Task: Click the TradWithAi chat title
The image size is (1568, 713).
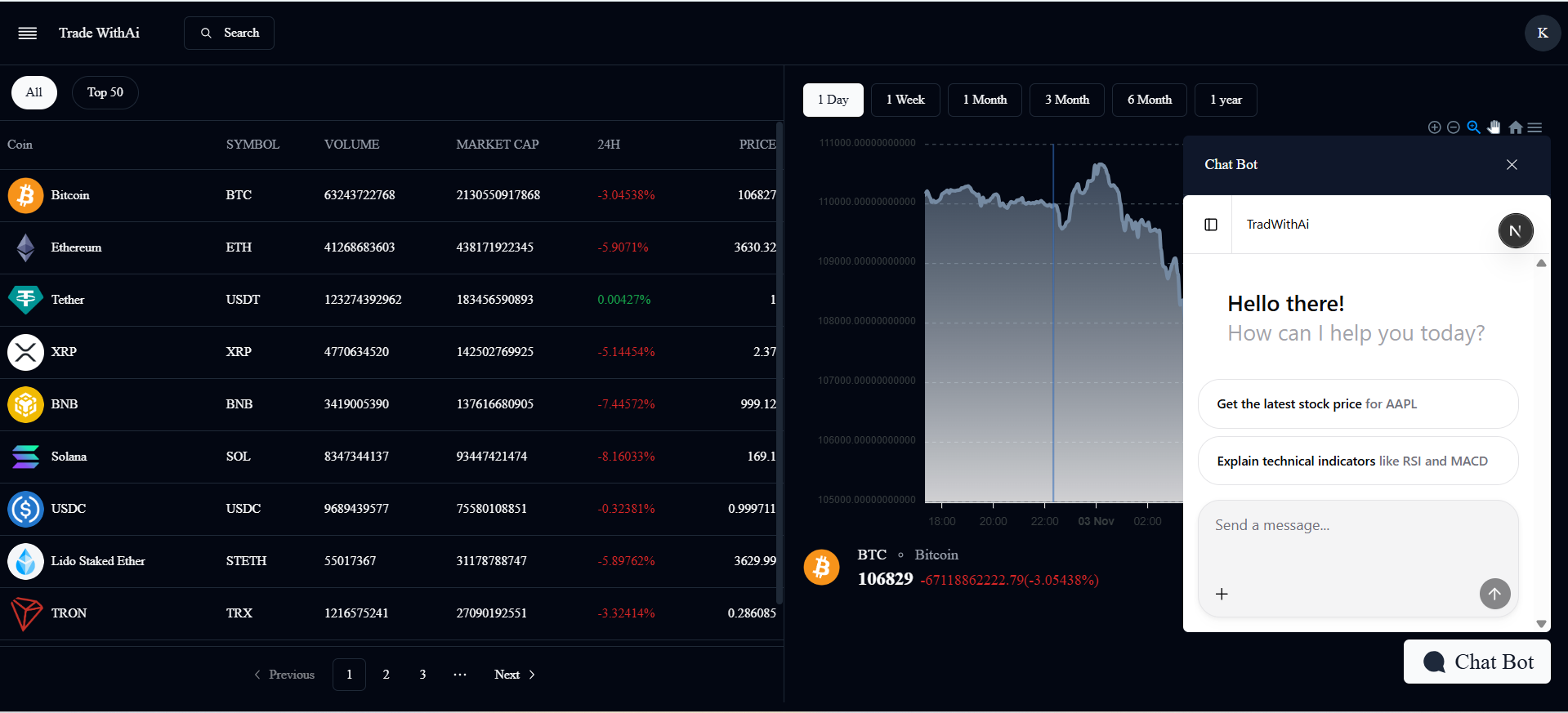Action: [1278, 225]
